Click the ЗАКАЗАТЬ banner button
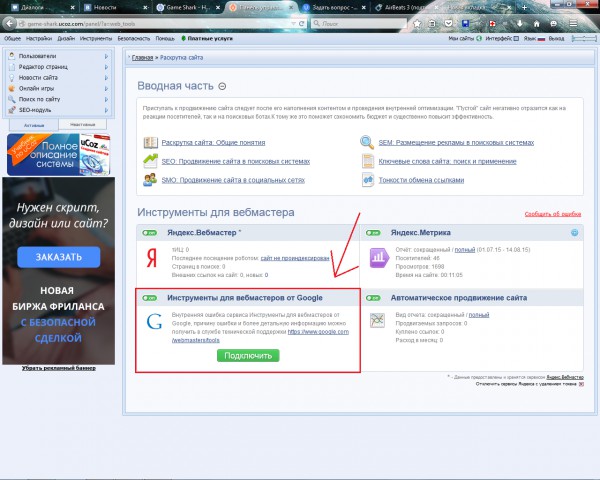 (x=59, y=257)
